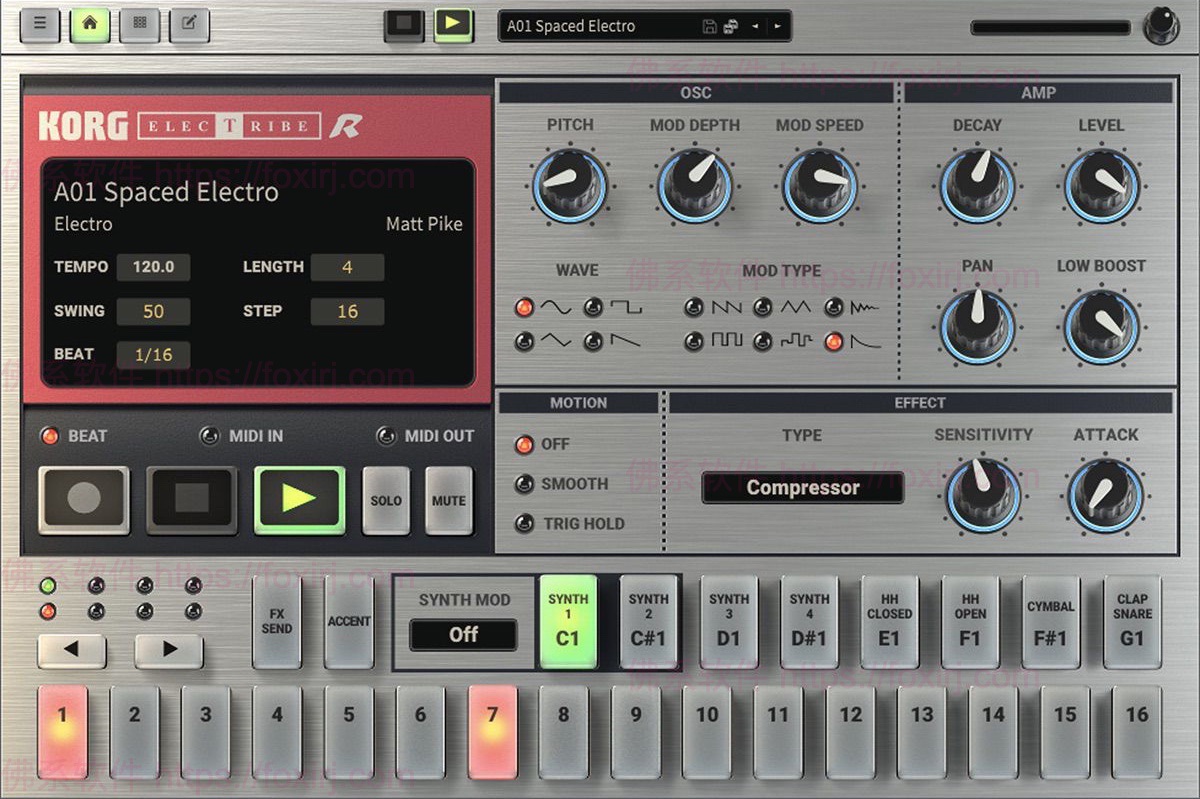Open the hamburger menu in the top bar
Image resolution: width=1200 pixels, height=799 pixels.
[x=39, y=26]
